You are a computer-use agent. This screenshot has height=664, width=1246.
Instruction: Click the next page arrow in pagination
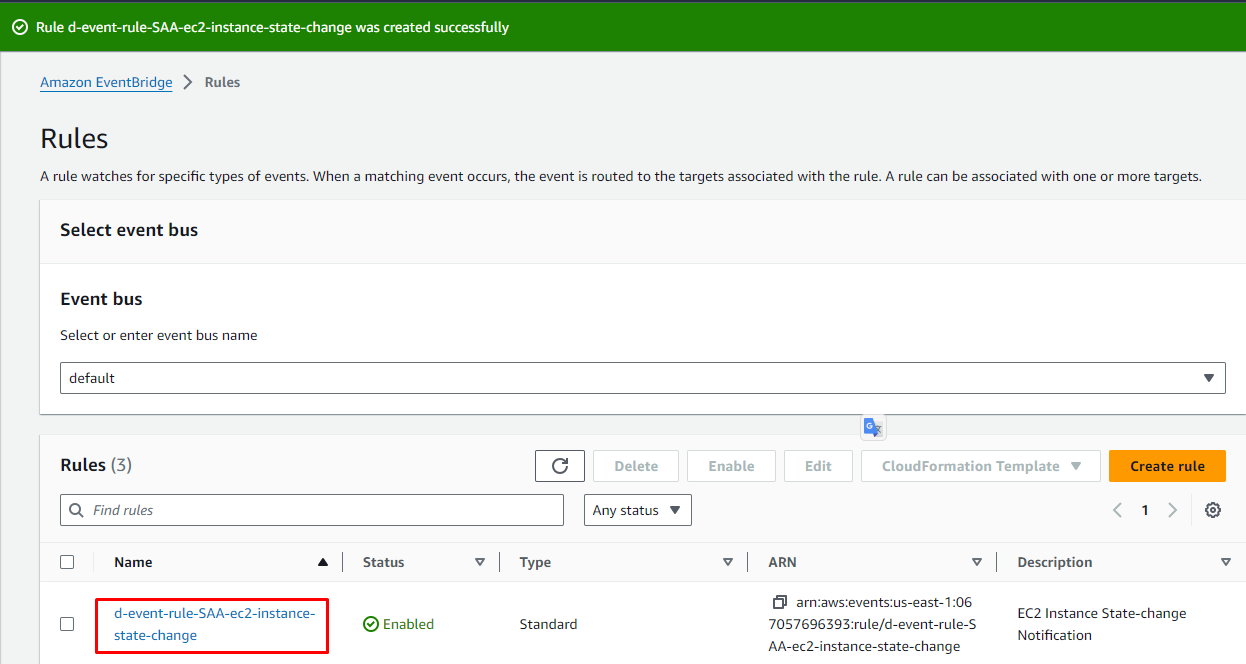1173,510
